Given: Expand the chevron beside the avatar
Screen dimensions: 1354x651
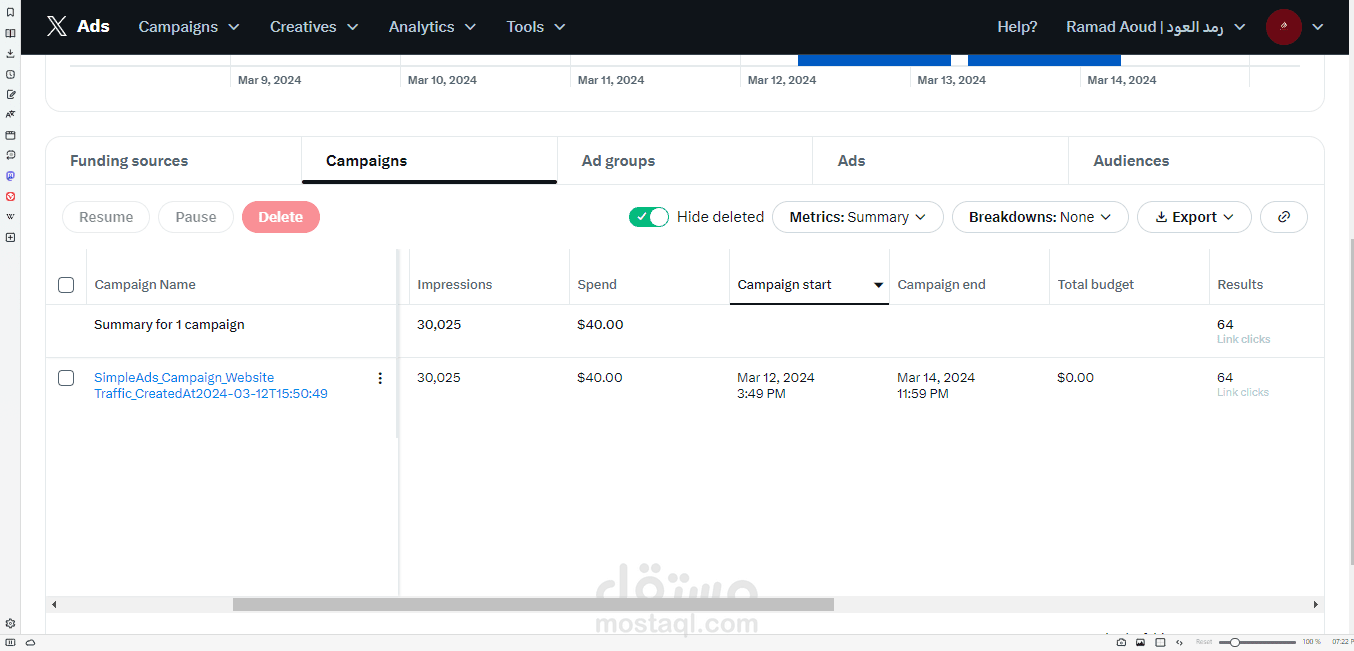Looking at the screenshot, I should tap(1317, 27).
